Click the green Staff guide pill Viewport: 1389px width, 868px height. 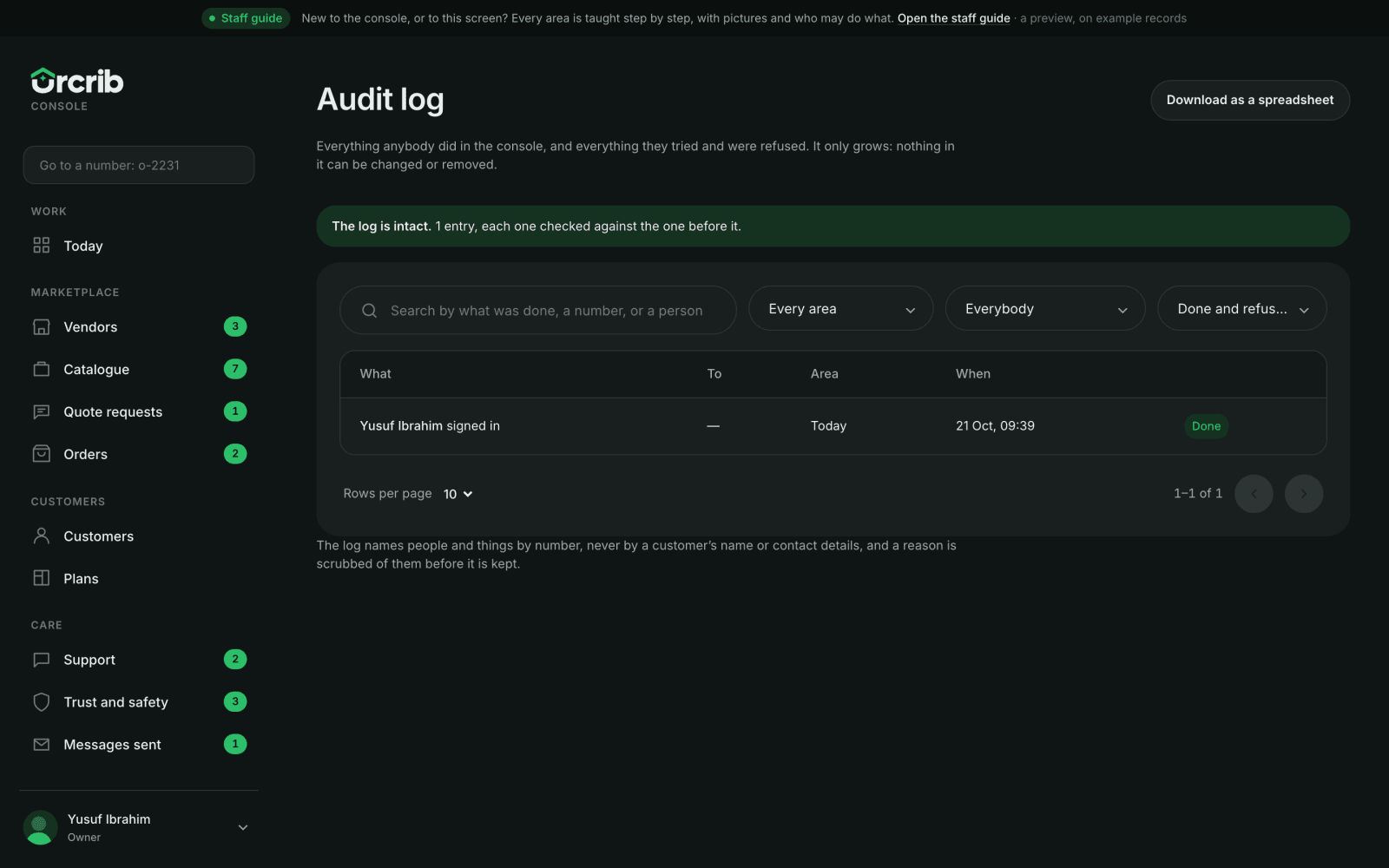click(x=246, y=18)
